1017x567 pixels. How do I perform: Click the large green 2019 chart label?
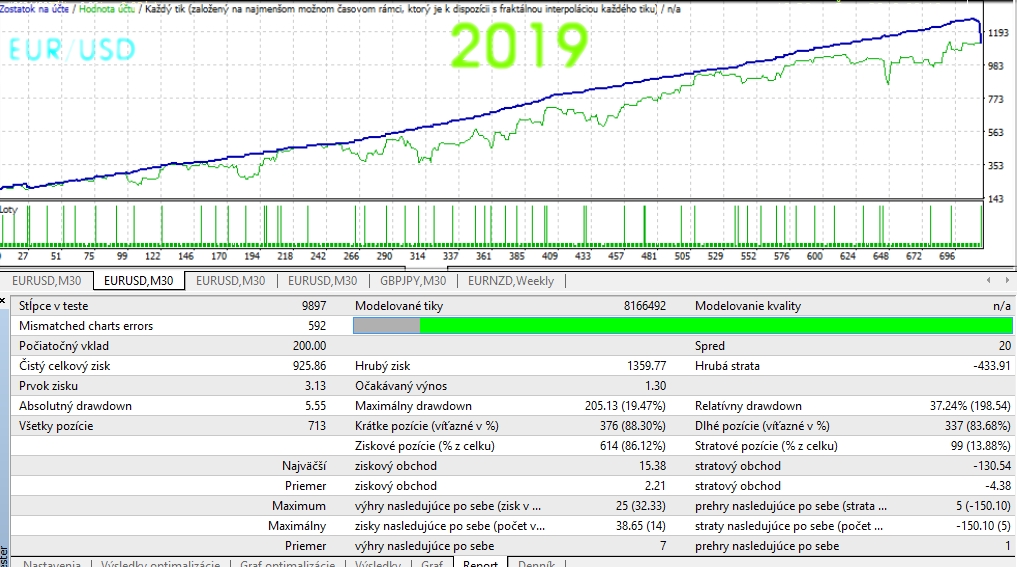click(518, 46)
